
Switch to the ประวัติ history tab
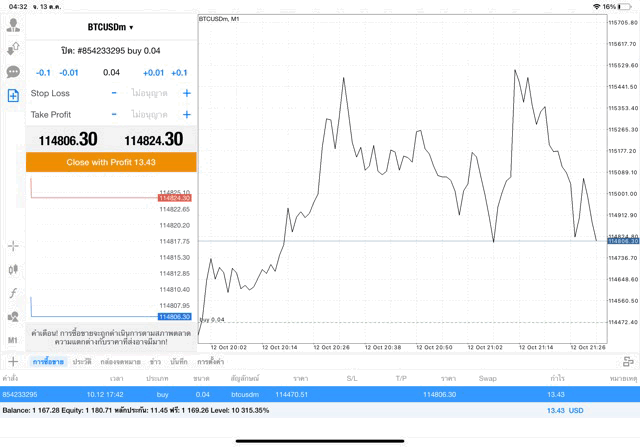[x=82, y=361]
